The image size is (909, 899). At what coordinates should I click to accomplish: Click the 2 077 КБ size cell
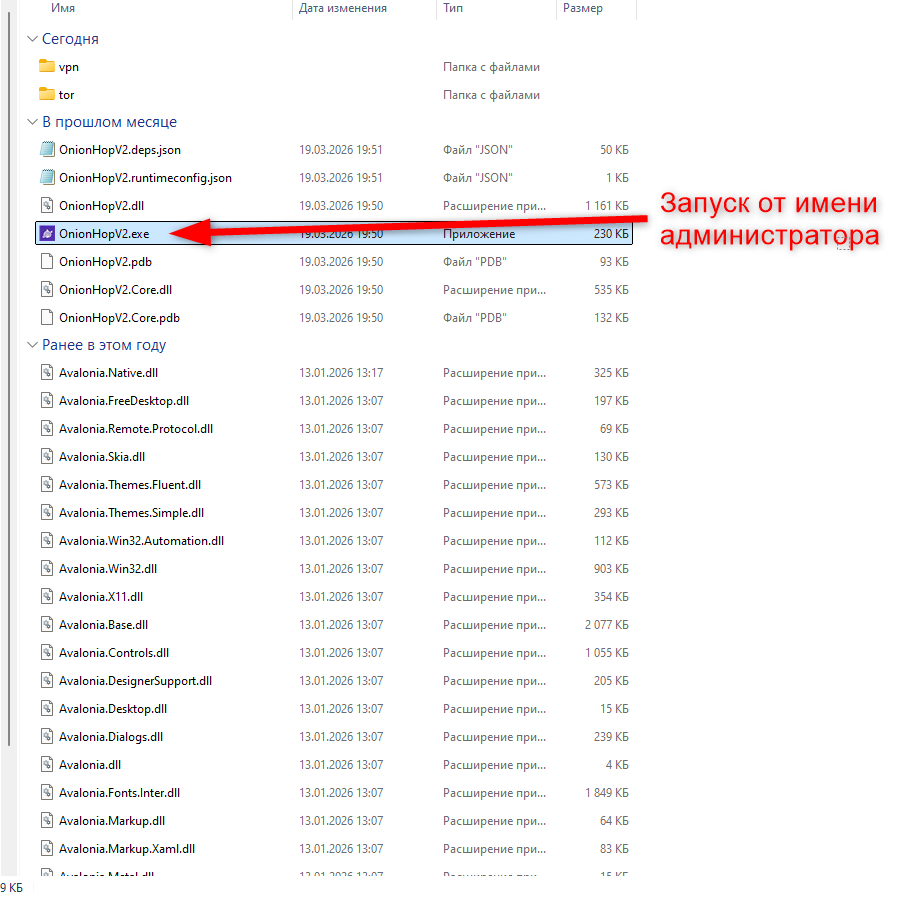click(x=606, y=625)
